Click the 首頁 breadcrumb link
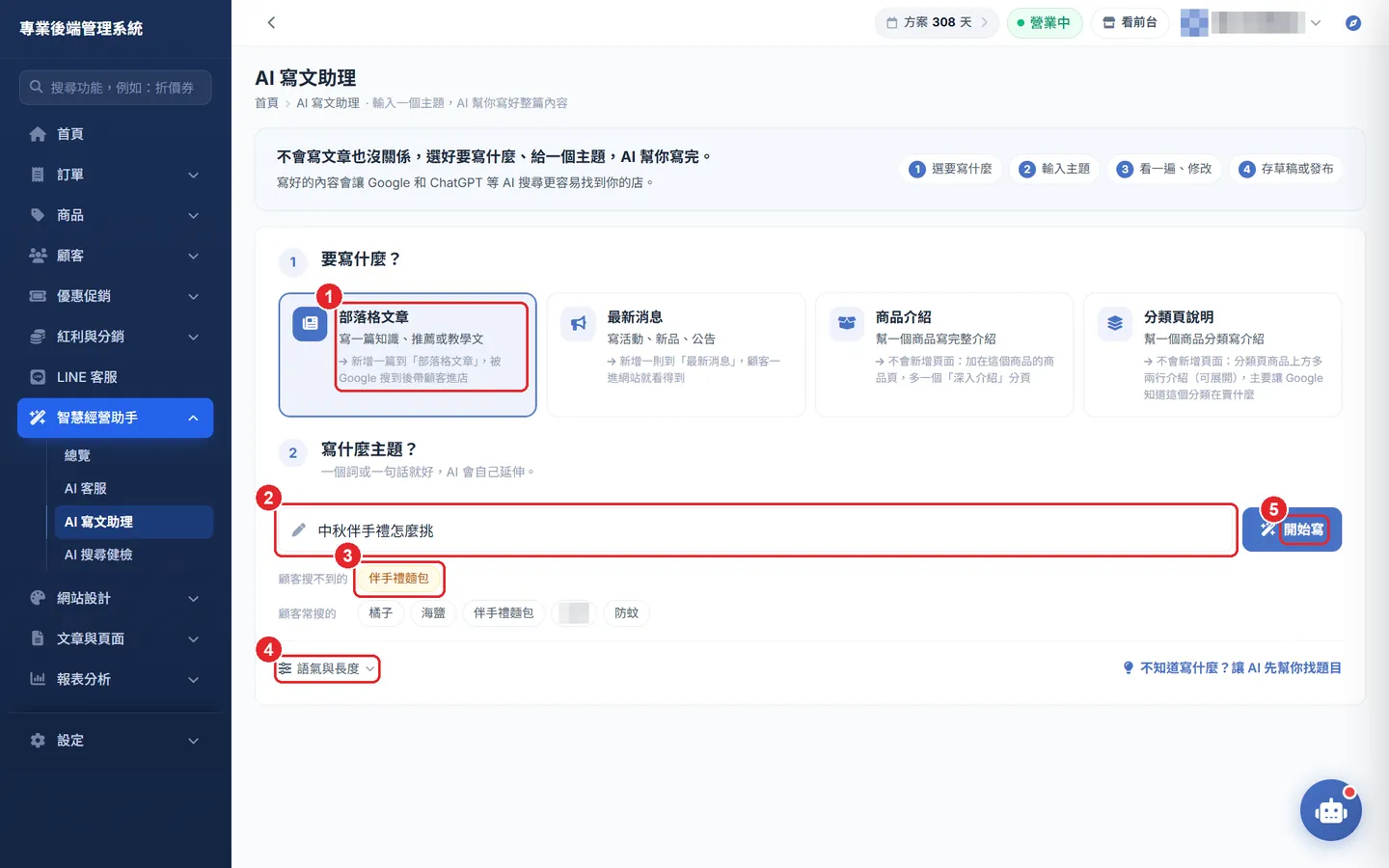This screenshot has height=868, width=1389. 266,103
